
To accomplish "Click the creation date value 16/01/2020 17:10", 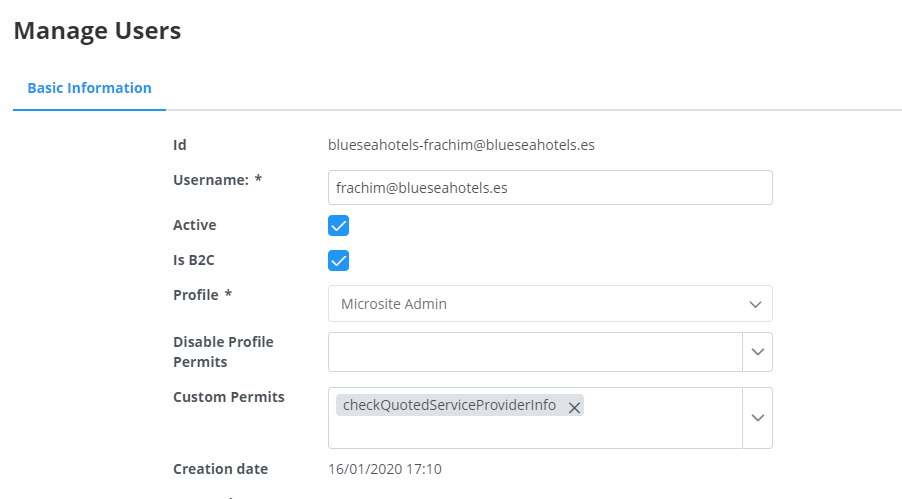I will click(x=385, y=469).
